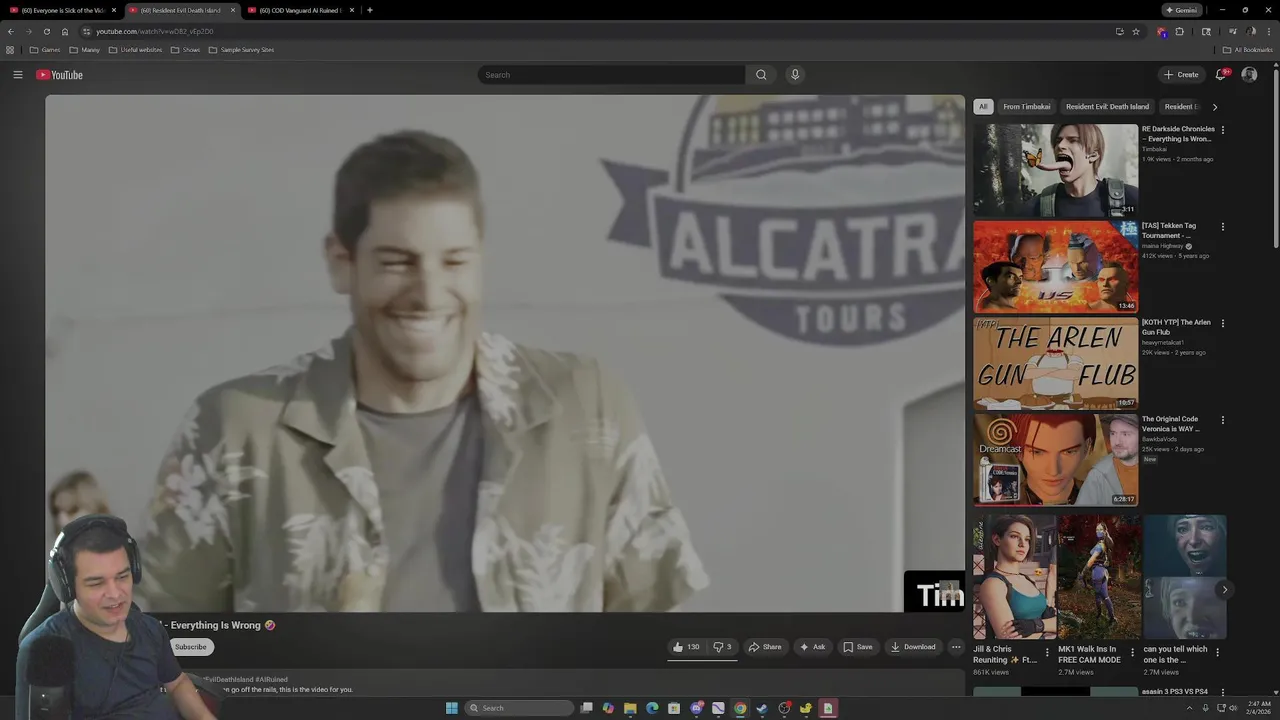Viewport: 1280px width, 720px height.
Task: Open the Games bookmark folder
Action: pyautogui.click(x=45, y=50)
